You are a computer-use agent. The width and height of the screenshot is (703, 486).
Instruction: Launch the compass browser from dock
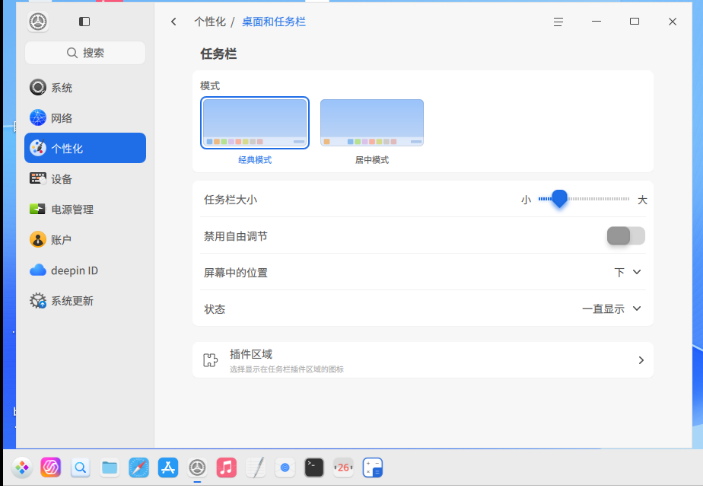point(139,468)
